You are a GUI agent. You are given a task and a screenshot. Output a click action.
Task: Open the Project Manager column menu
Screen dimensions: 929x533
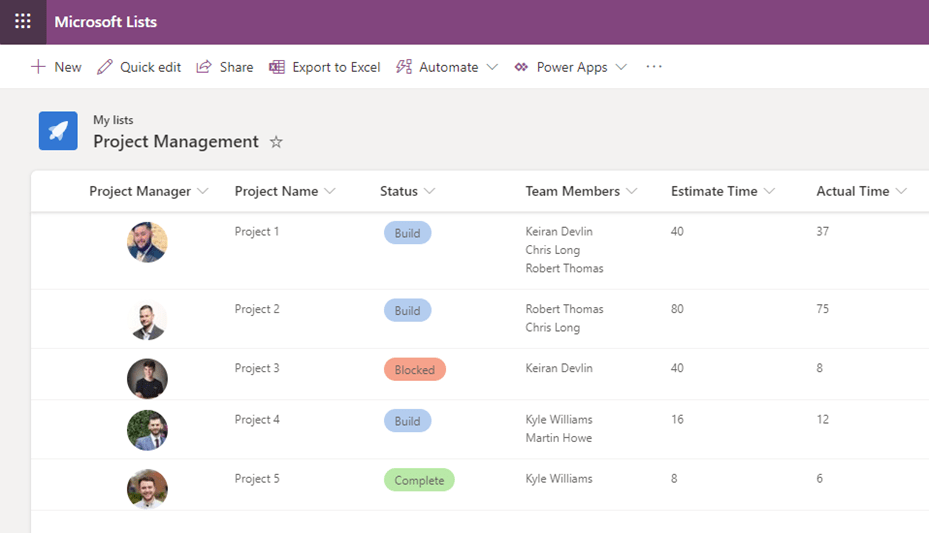pos(203,191)
